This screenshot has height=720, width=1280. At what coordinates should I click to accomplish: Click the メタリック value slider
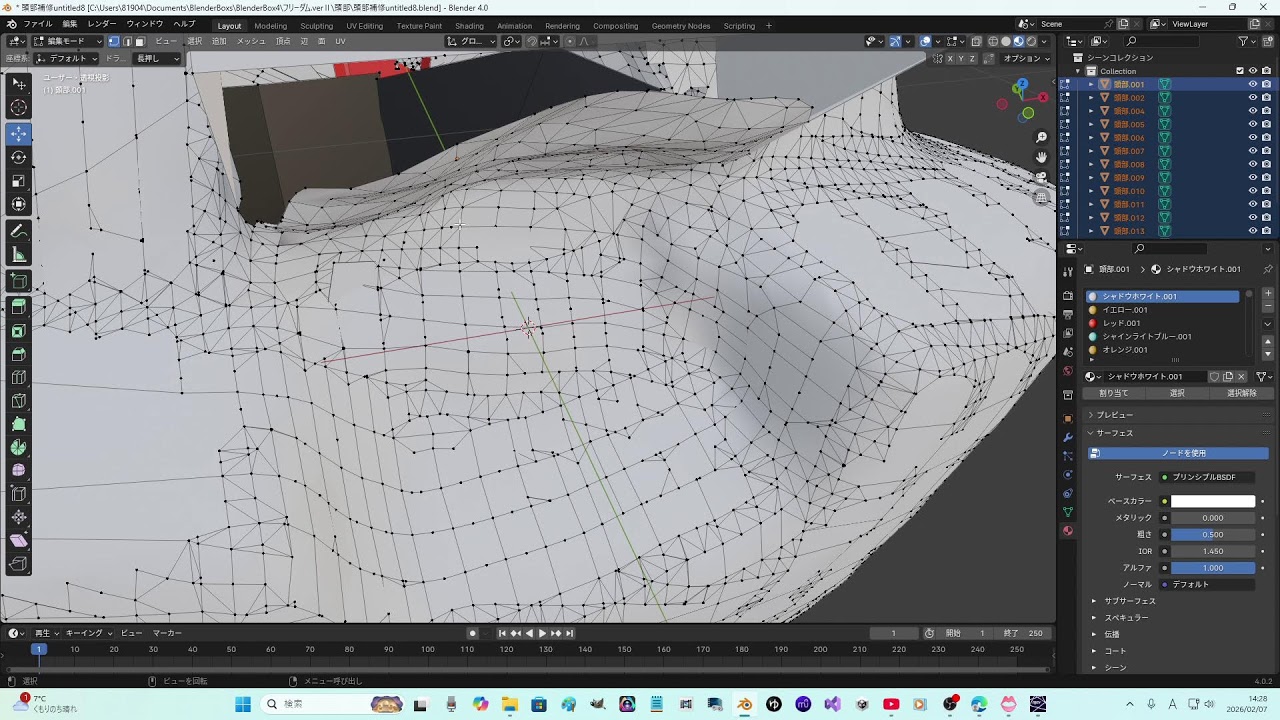pyautogui.click(x=1212, y=518)
